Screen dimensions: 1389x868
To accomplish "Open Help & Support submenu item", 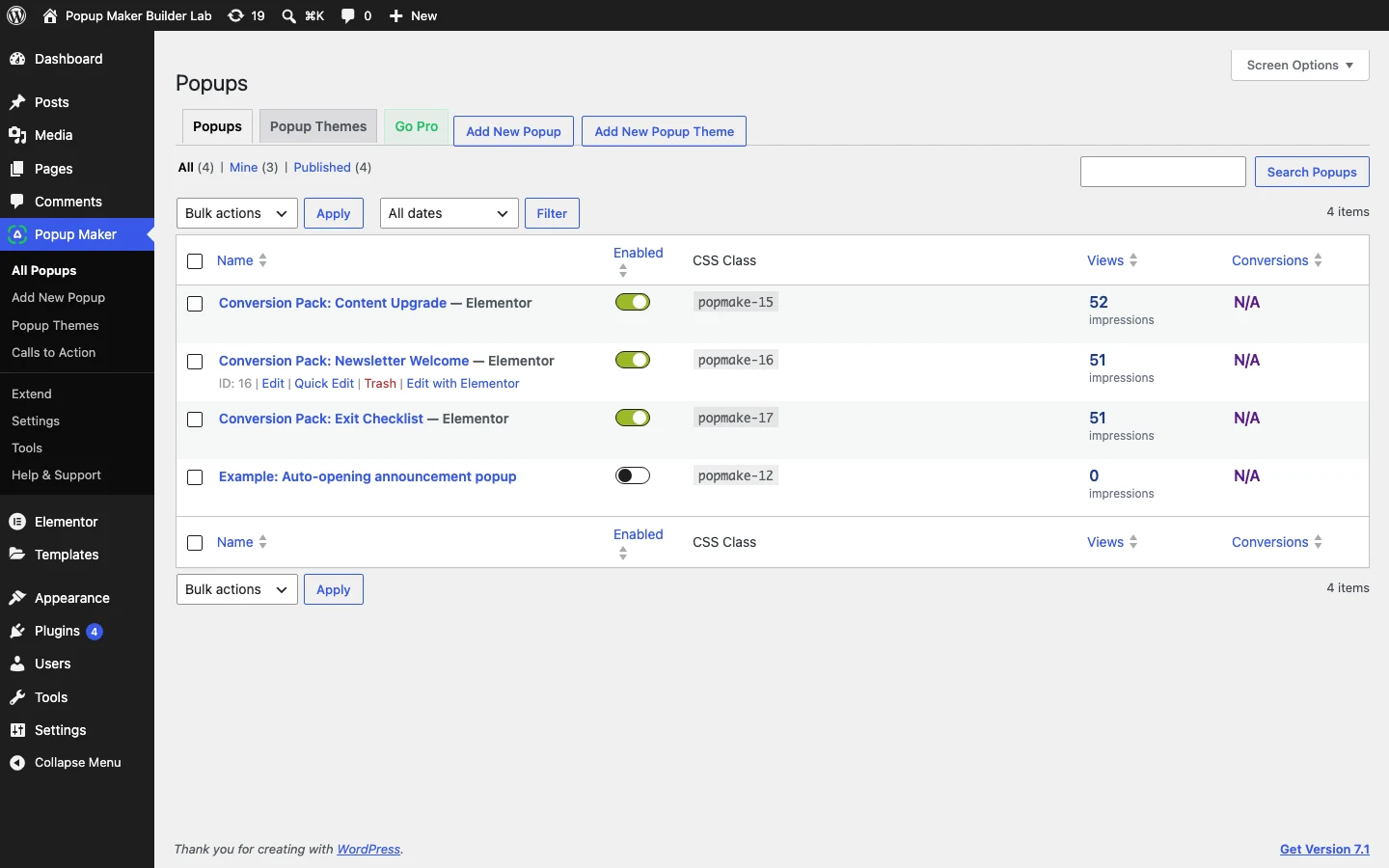I will tap(56, 475).
